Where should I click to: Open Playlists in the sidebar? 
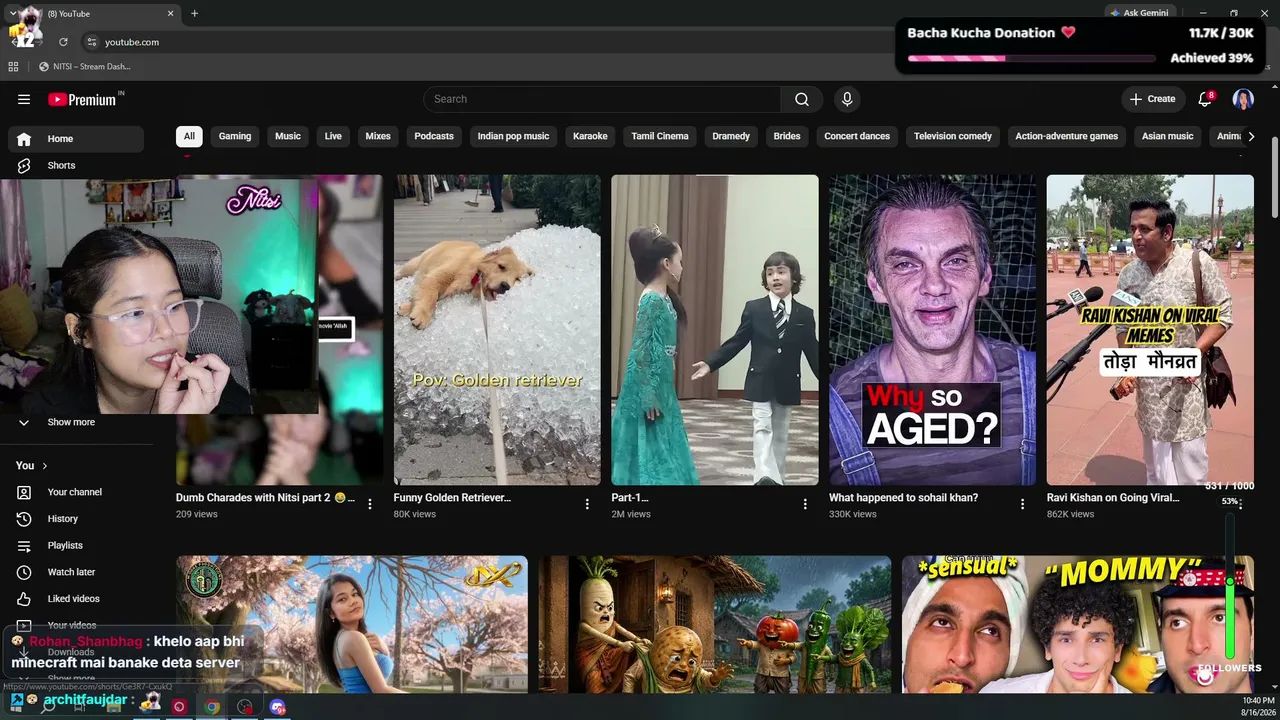point(78,545)
